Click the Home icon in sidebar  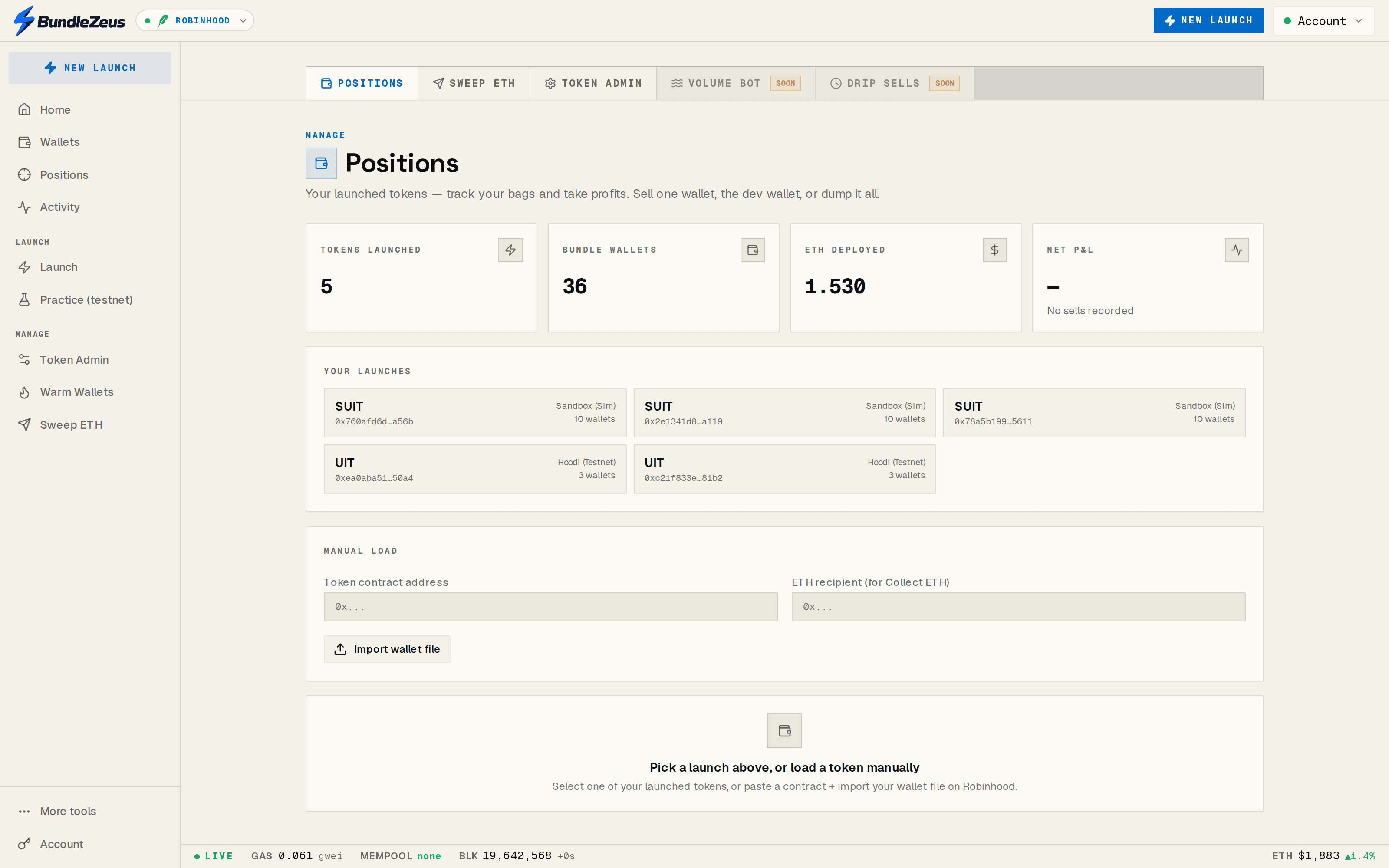(x=24, y=110)
